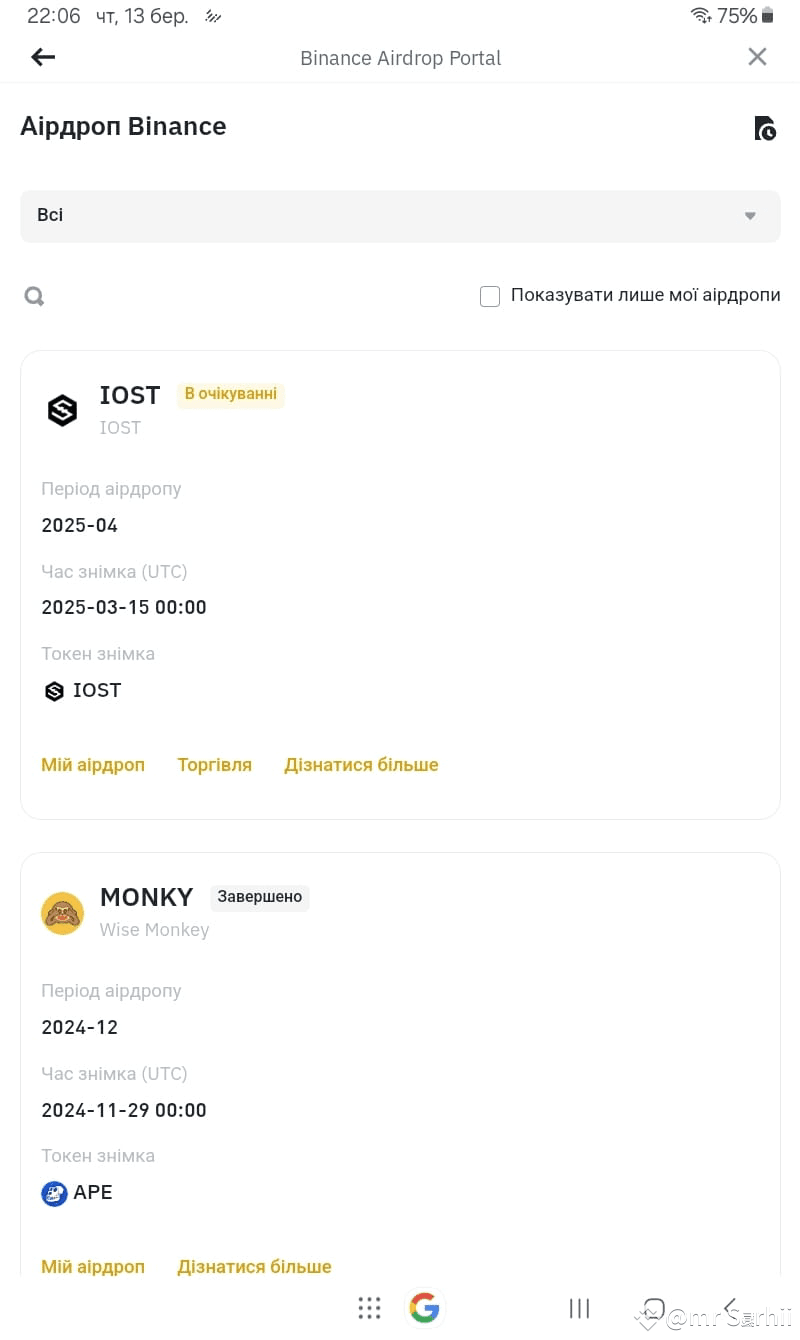Open the airdrop history icon at top right

tap(764, 128)
